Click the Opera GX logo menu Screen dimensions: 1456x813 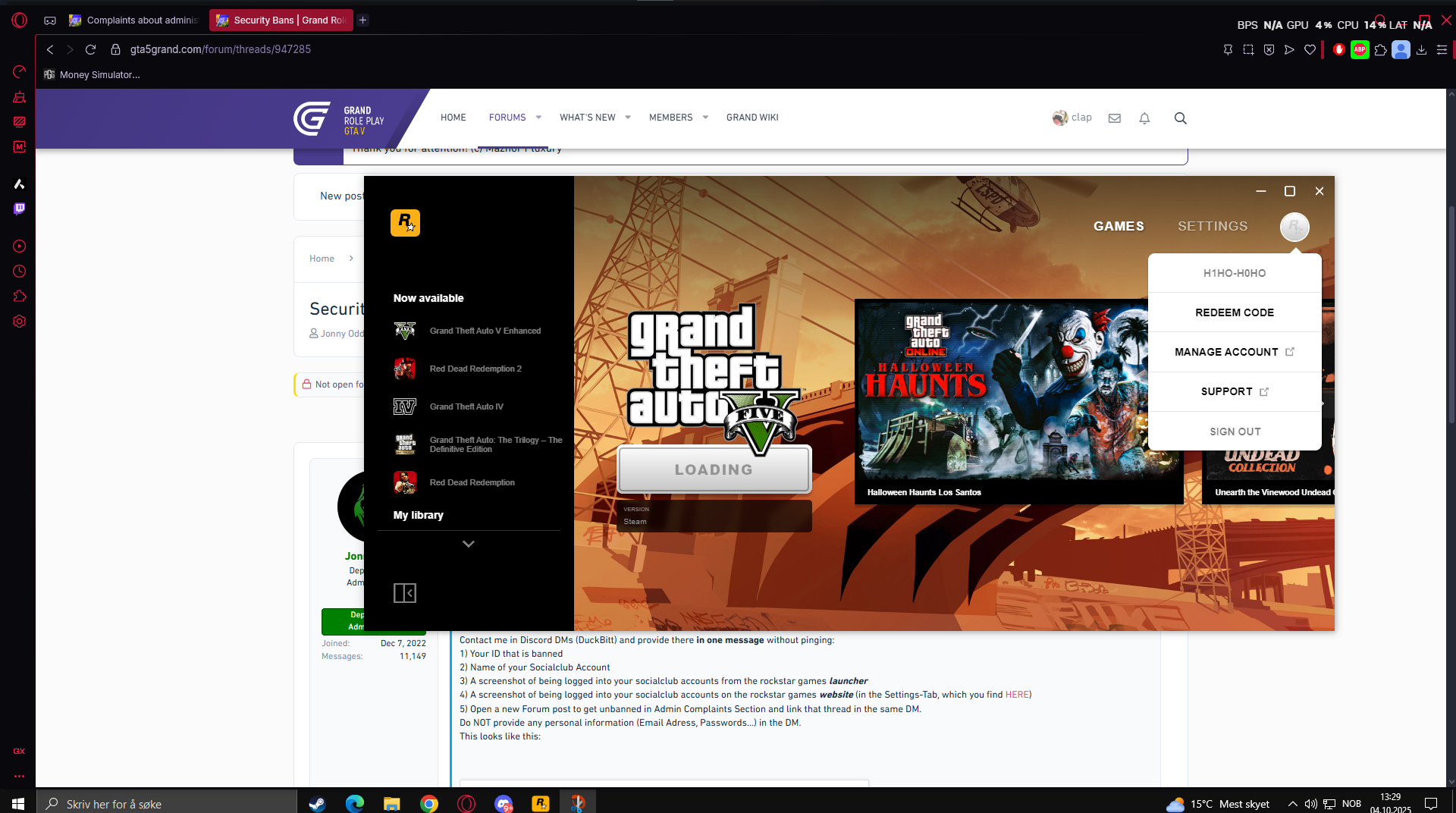(x=20, y=20)
